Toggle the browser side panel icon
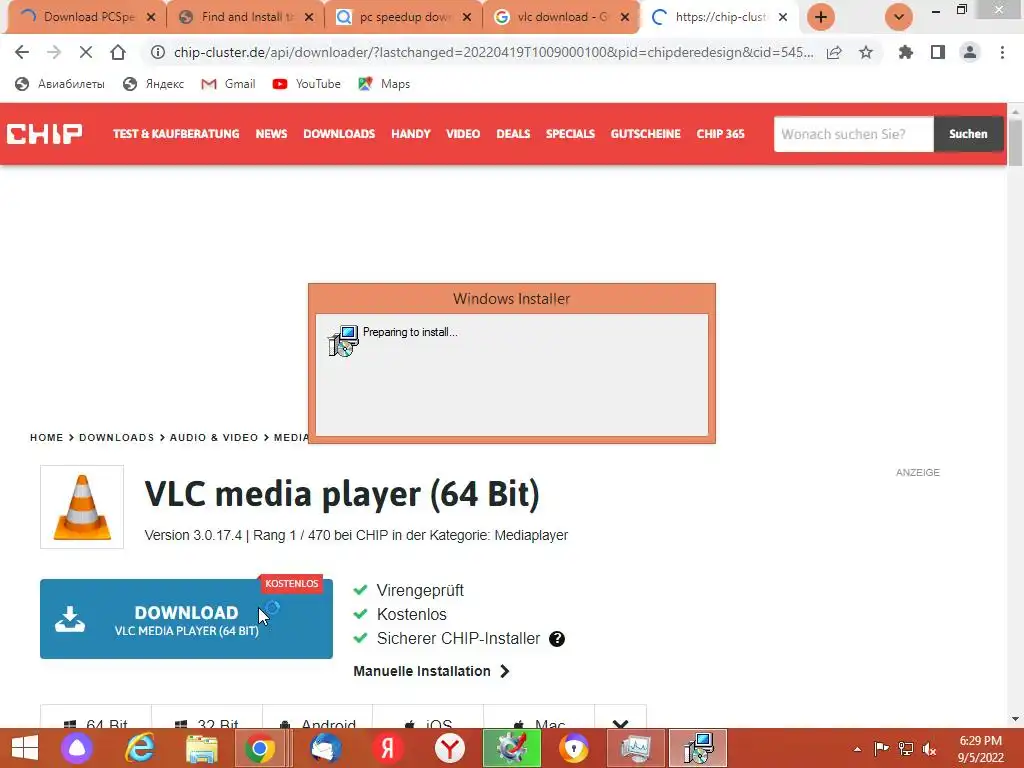Screen dimensions: 1024x768 coord(938,52)
